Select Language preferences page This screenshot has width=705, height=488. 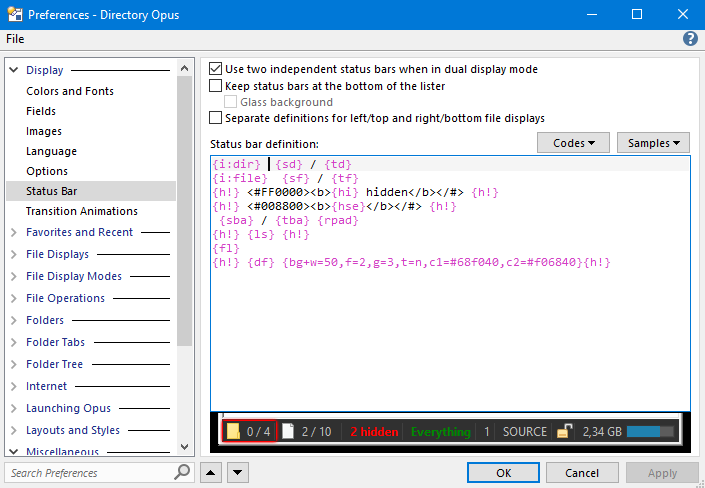(51, 151)
